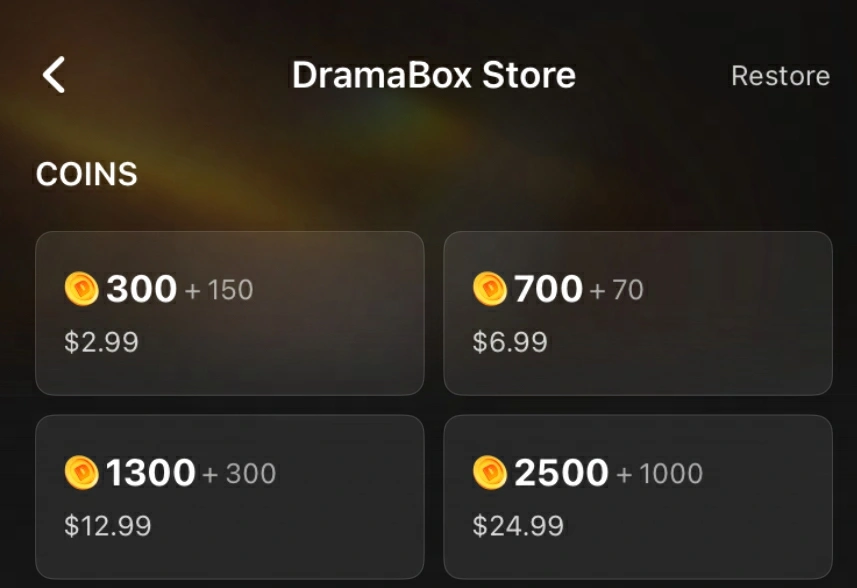Tap the $12.99 price label
Screen dimensions: 857x588
107,526
